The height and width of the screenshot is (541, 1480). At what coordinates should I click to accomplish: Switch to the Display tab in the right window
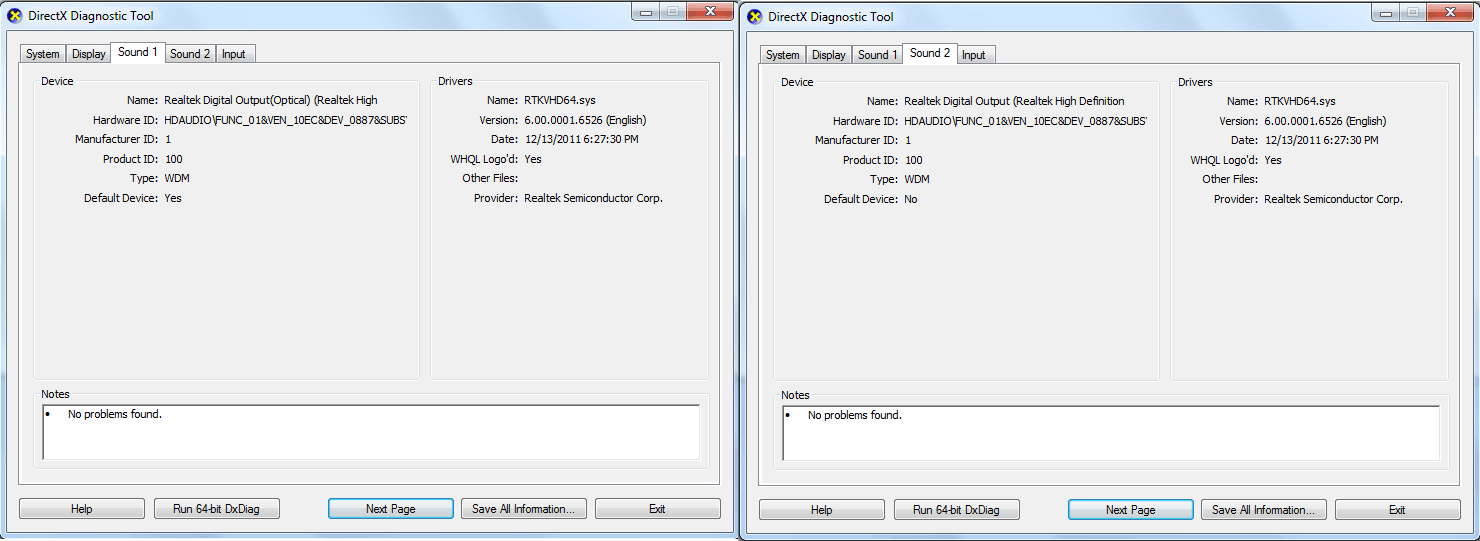(x=829, y=55)
